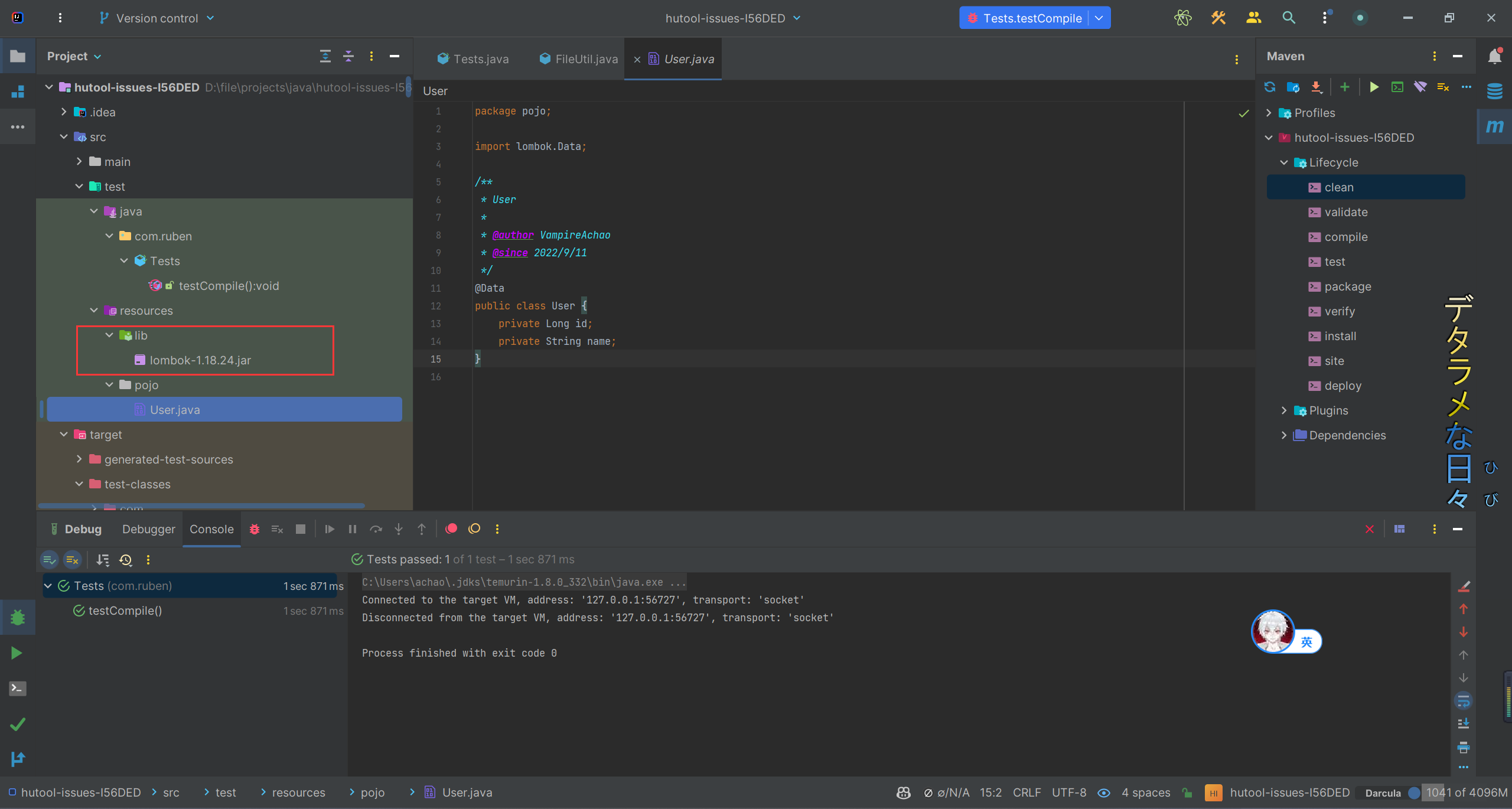Screen dimensions: 1512x809
Task: Toggle soft-wrap in the console
Action: pyautogui.click(x=1463, y=701)
